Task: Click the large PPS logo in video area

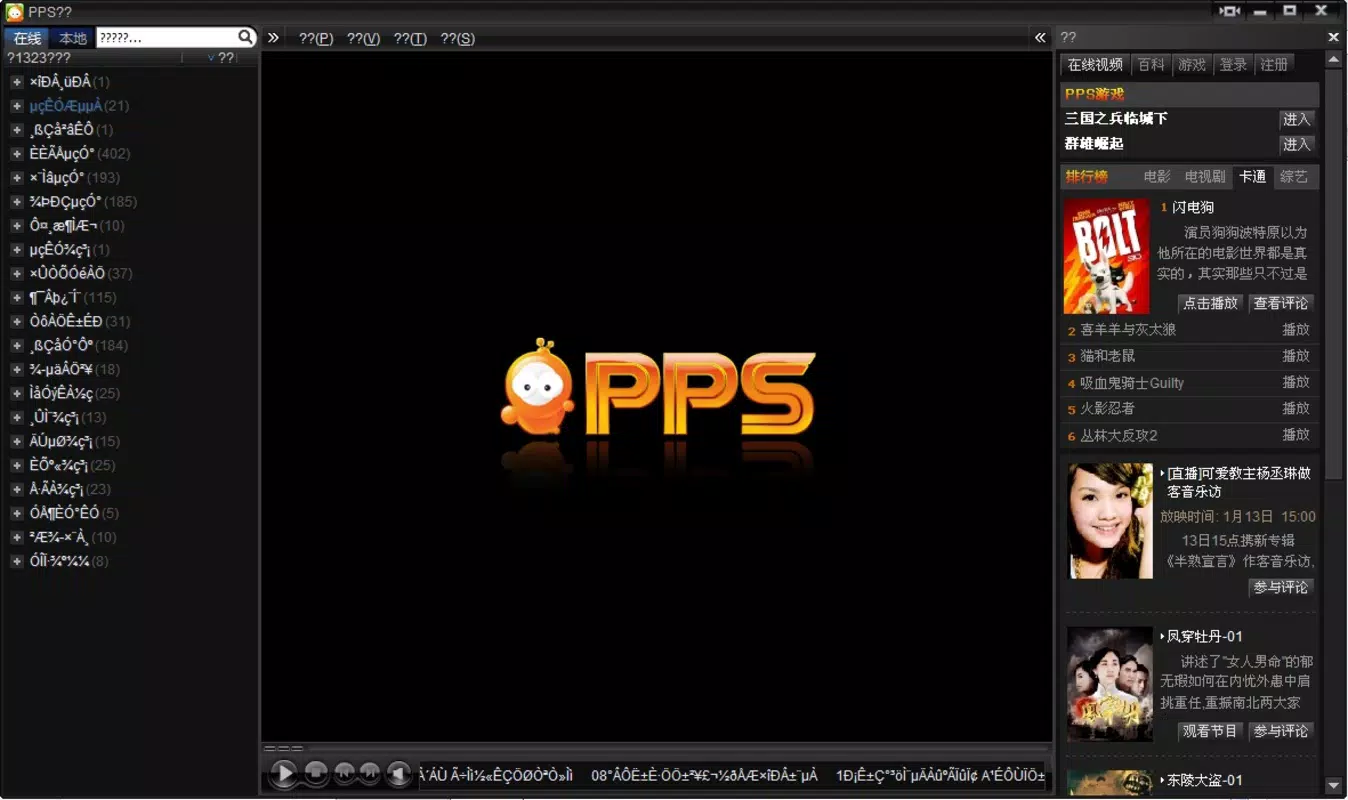Action: (x=658, y=388)
